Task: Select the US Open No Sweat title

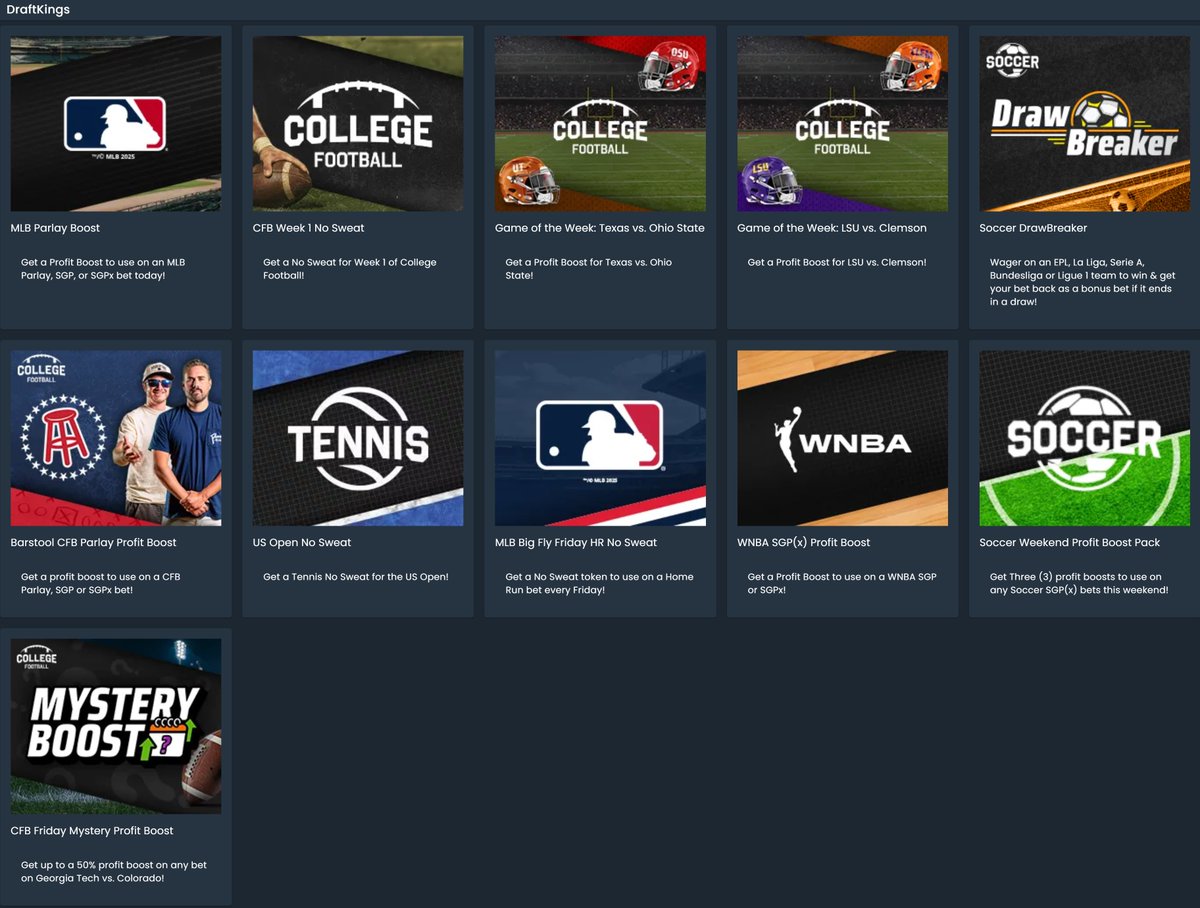Action: [x=302, y=542]
